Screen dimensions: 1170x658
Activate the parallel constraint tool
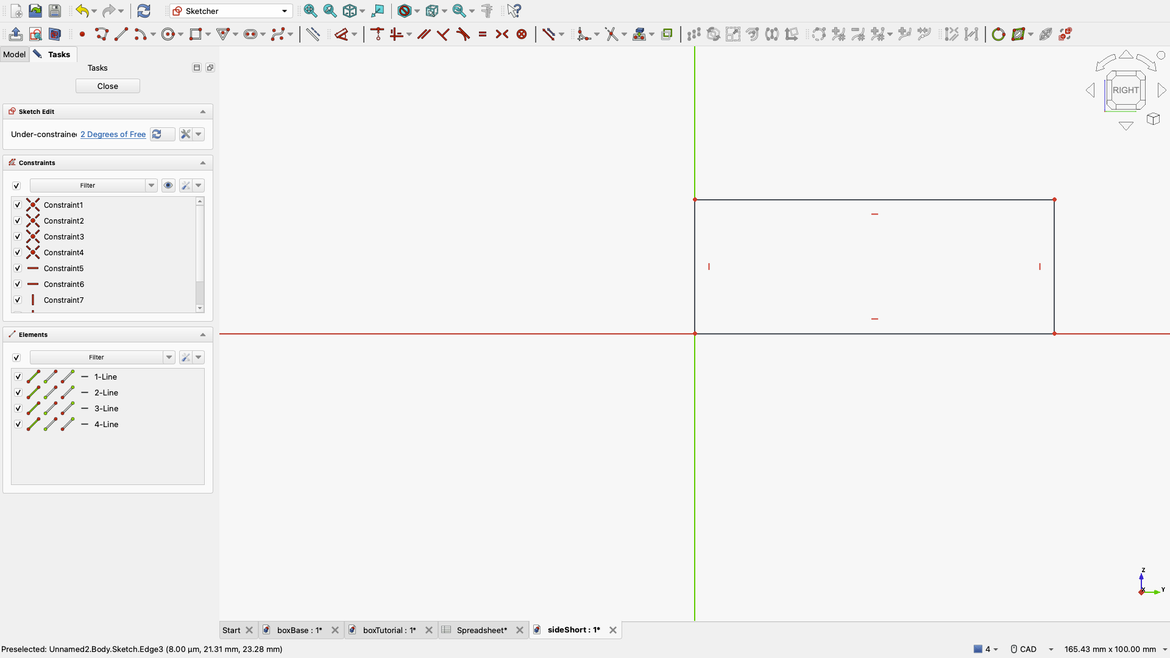click(x=422, y=33)
